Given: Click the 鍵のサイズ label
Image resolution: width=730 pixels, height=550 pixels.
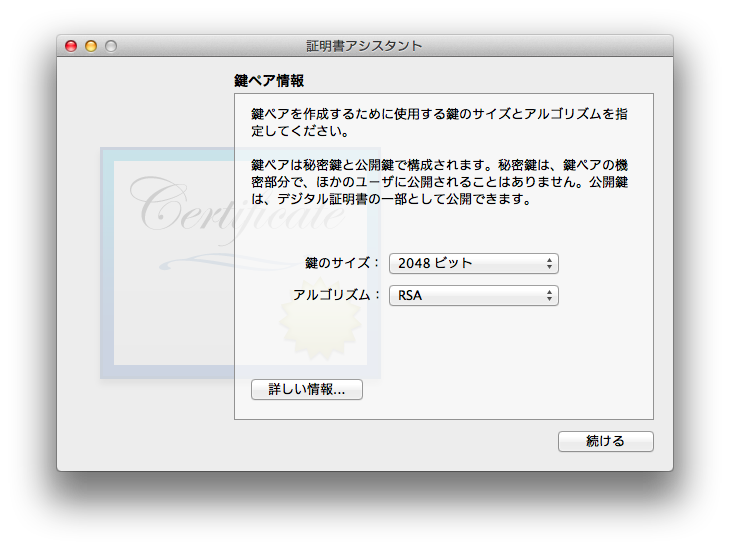Looking at the screenshot, I should click(x=343, y=263).
